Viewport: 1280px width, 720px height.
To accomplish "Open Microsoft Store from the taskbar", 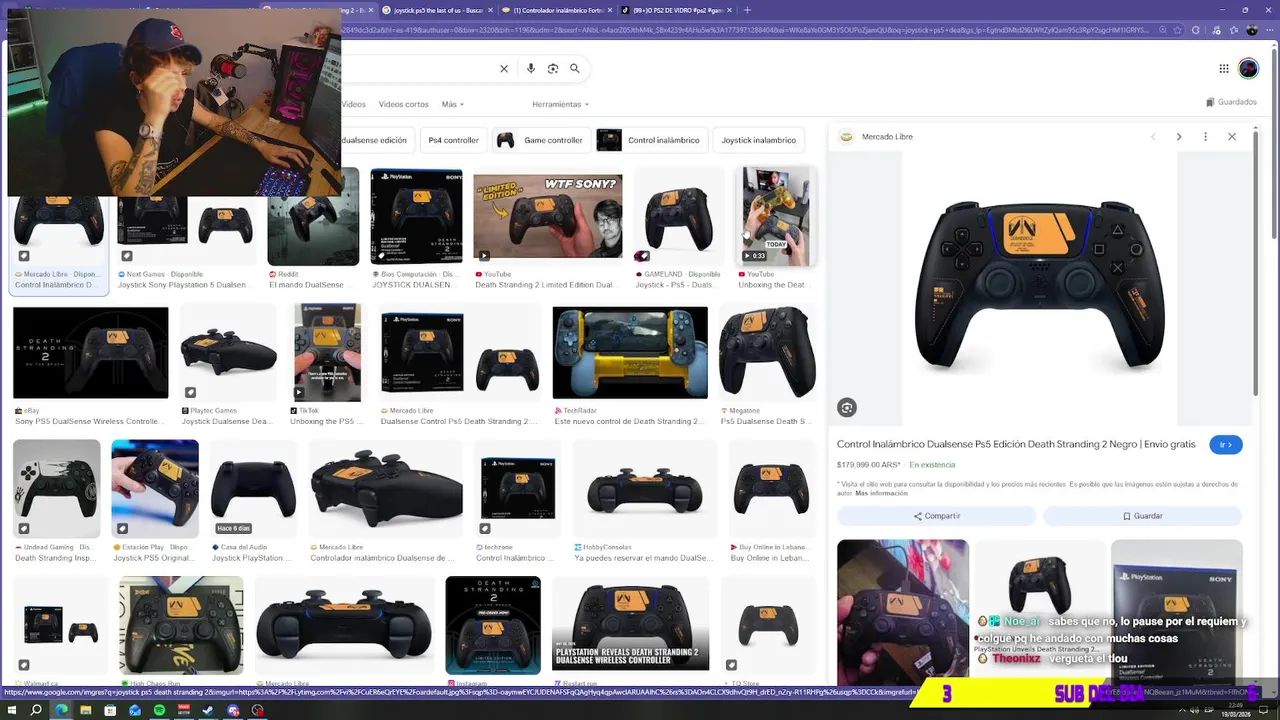I will click(110, 710).
